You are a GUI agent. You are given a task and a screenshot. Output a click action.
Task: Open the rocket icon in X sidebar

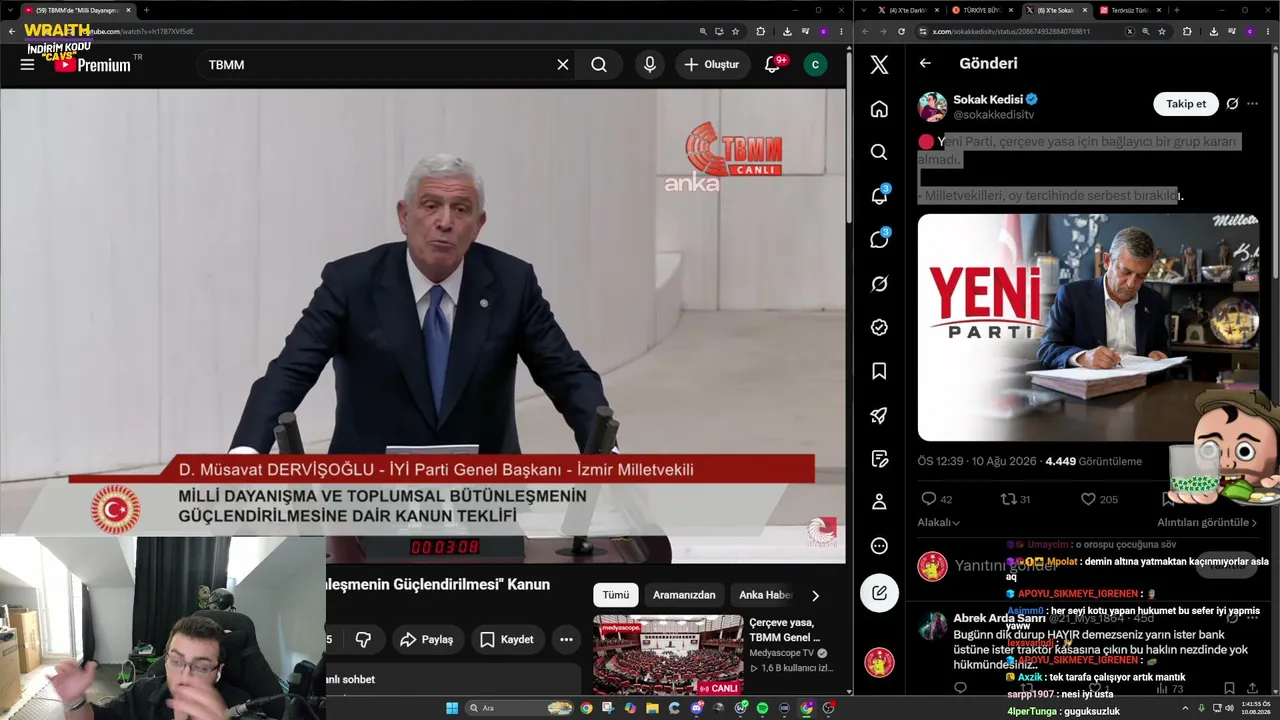[x=879, y=415]
